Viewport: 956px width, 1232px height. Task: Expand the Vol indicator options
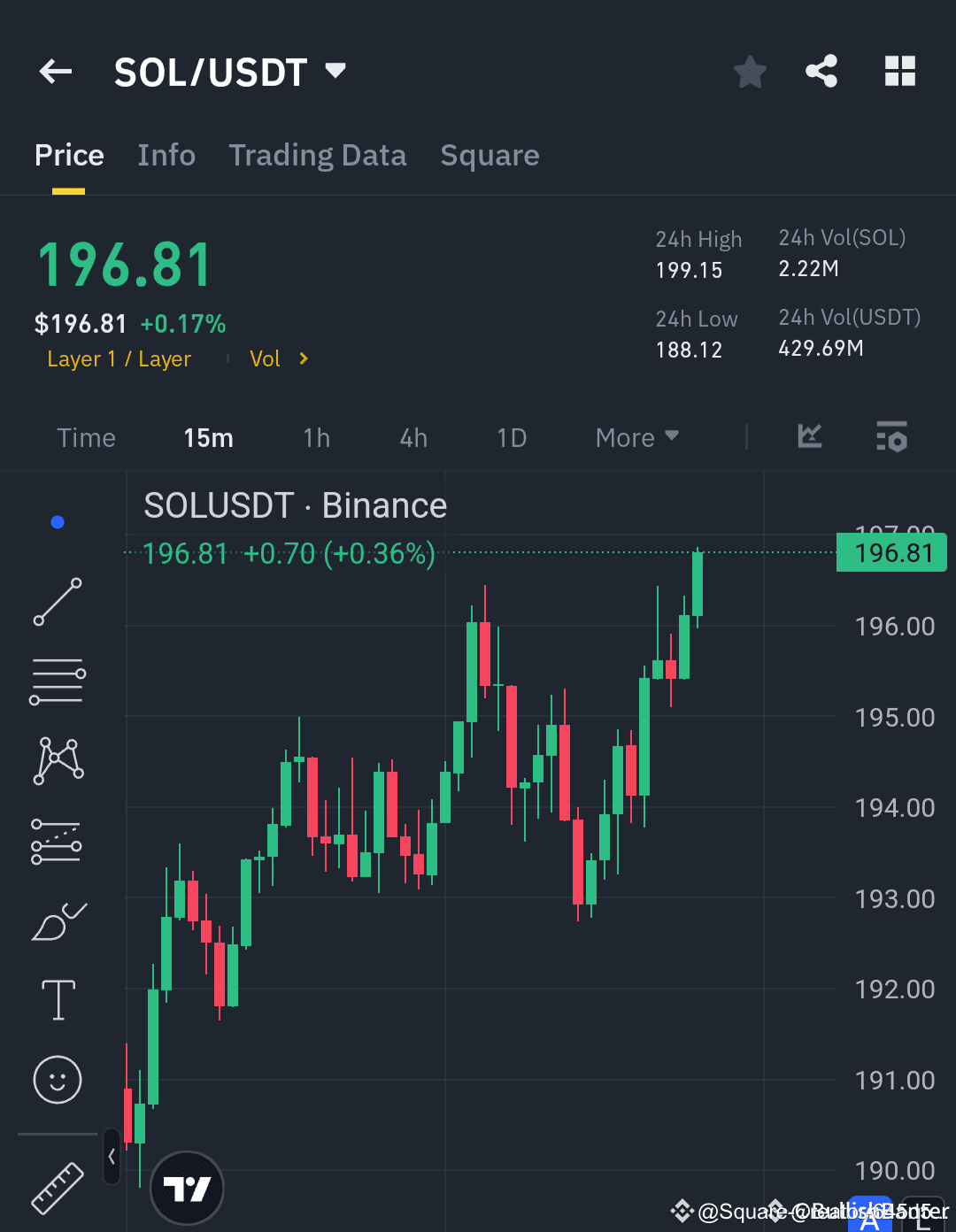(279, 358)
